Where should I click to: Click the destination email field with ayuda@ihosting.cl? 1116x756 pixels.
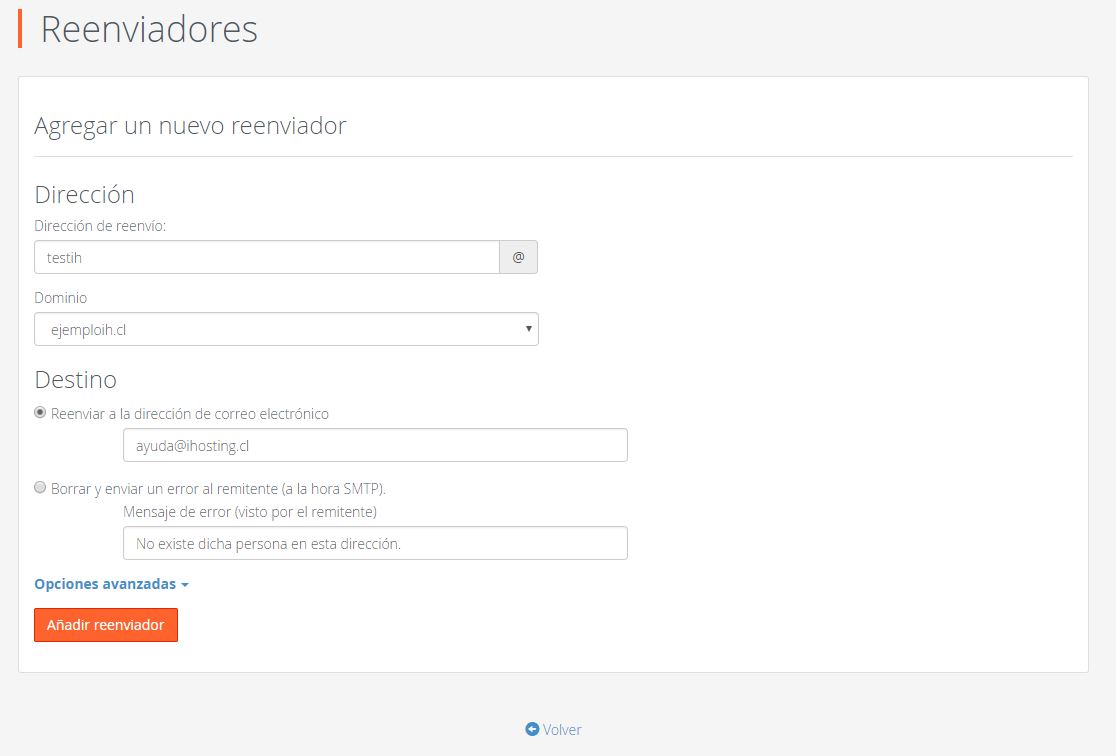tap(375, 445)
